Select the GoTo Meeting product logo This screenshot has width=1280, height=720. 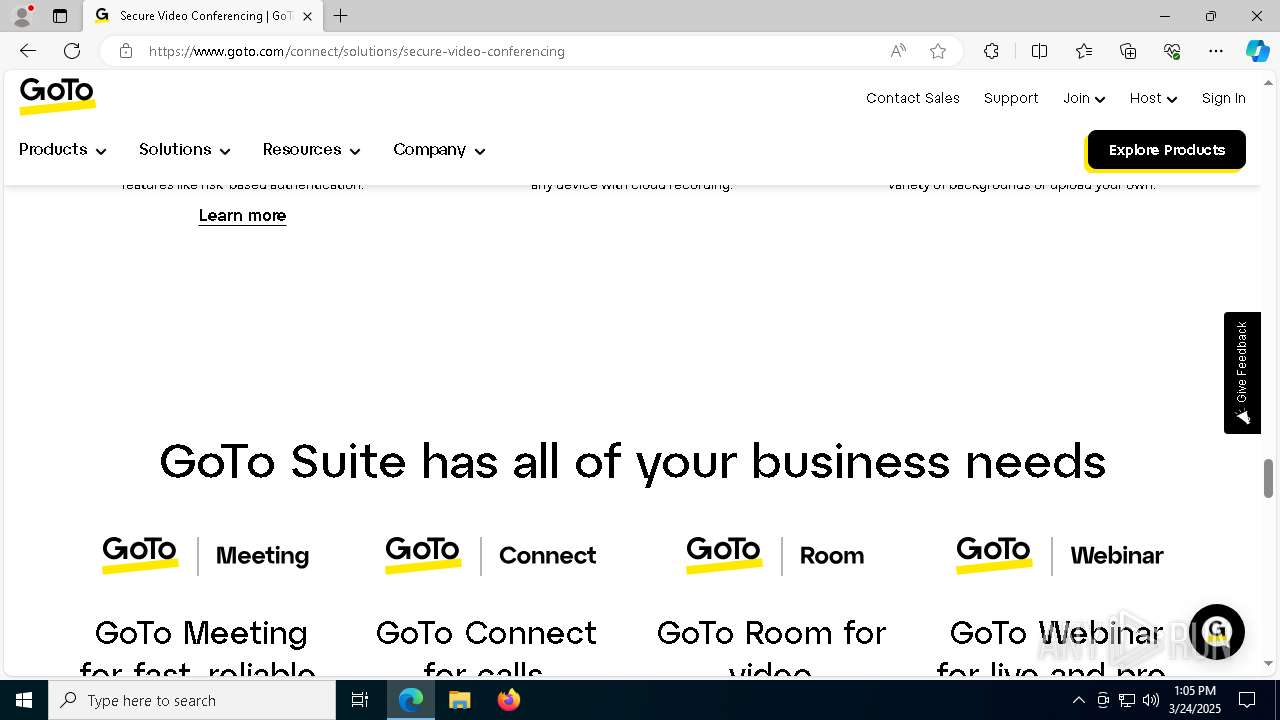click(205, 555)
